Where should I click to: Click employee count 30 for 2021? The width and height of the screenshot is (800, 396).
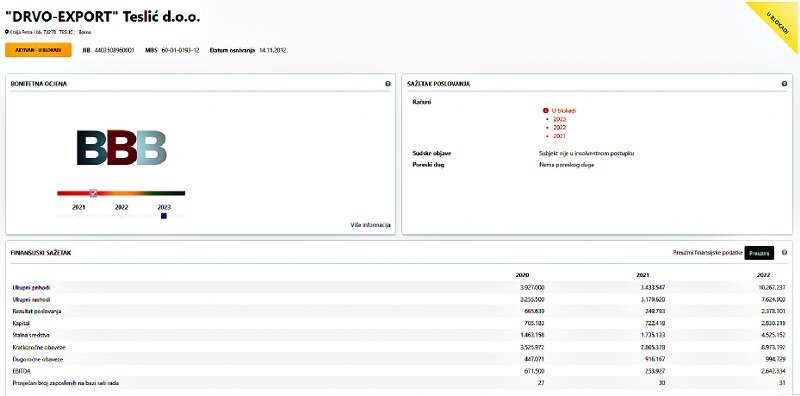[661, 383]
